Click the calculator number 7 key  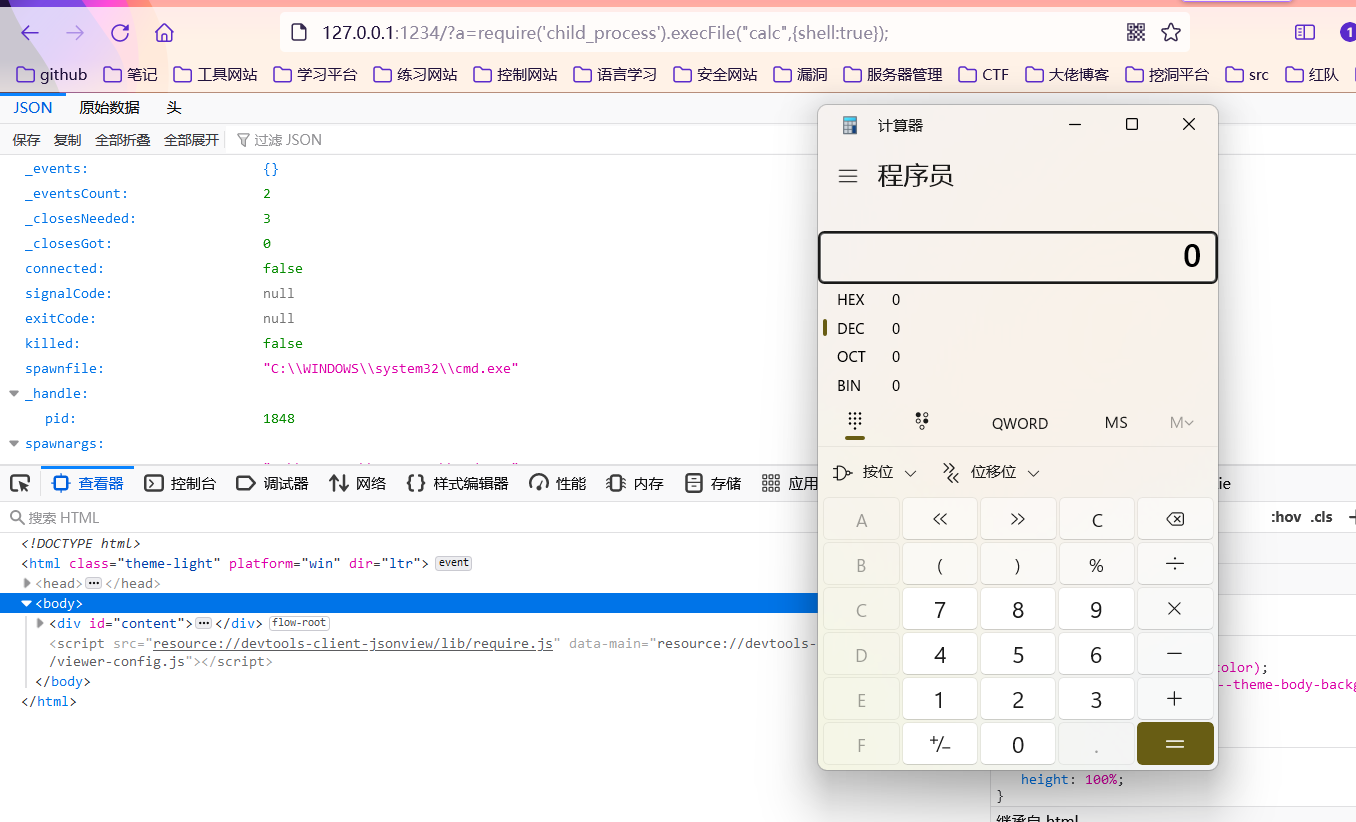pos(940,609)
